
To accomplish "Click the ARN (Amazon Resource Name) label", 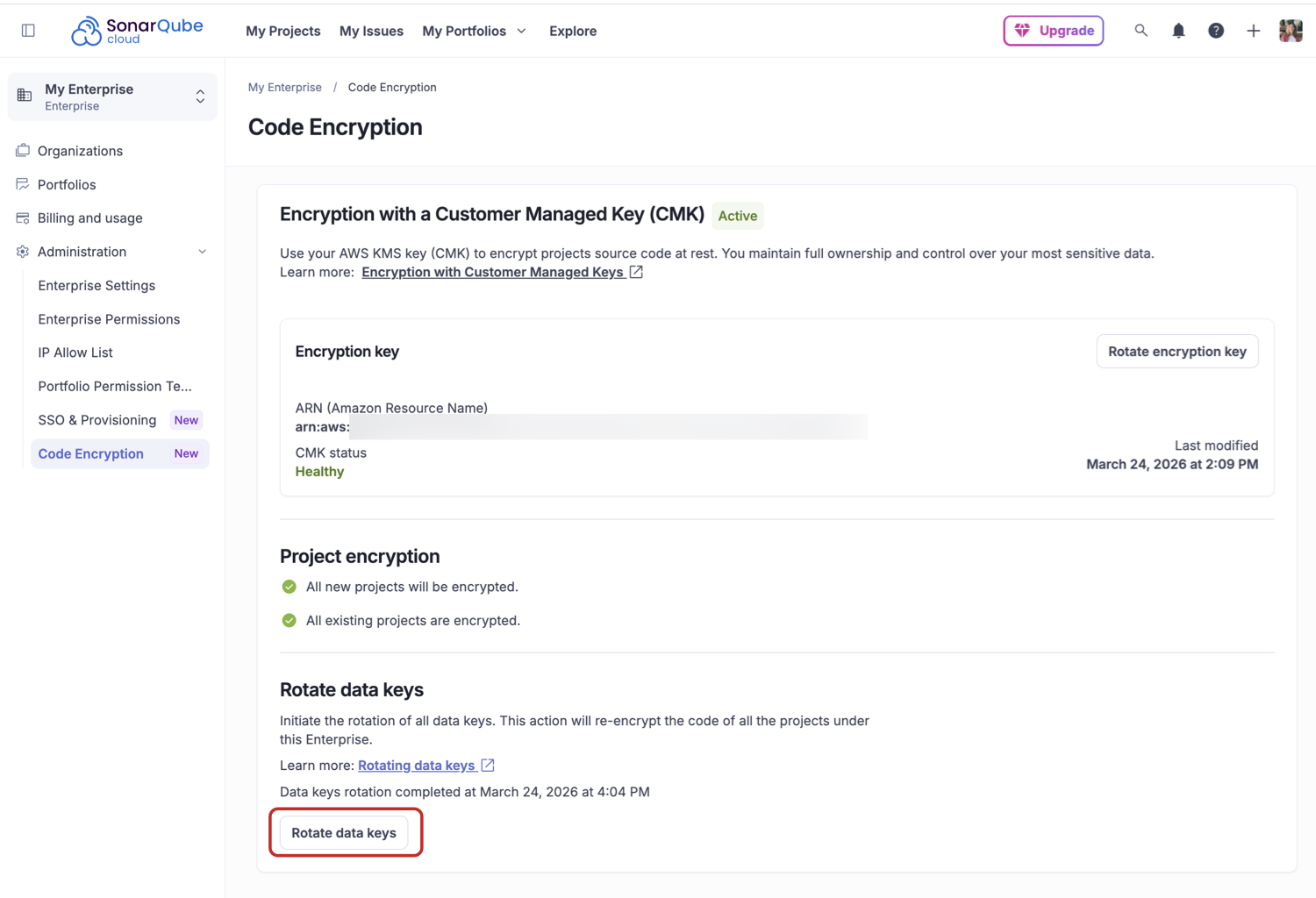I will click(391, 408).
